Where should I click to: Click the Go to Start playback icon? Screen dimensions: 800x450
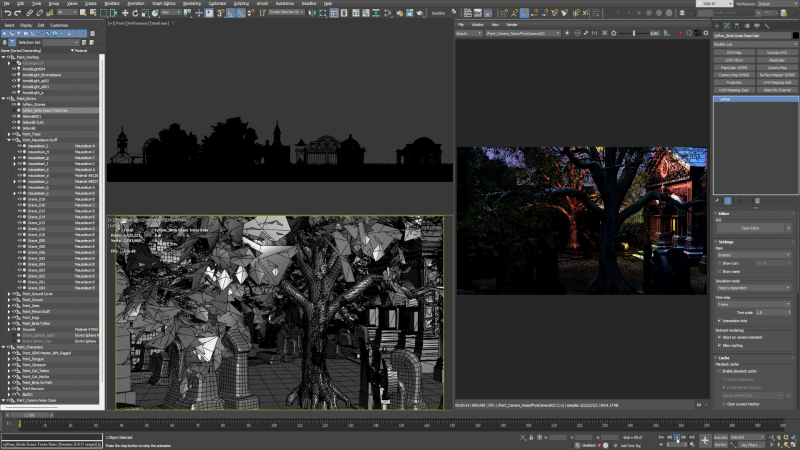pos(659,437)
